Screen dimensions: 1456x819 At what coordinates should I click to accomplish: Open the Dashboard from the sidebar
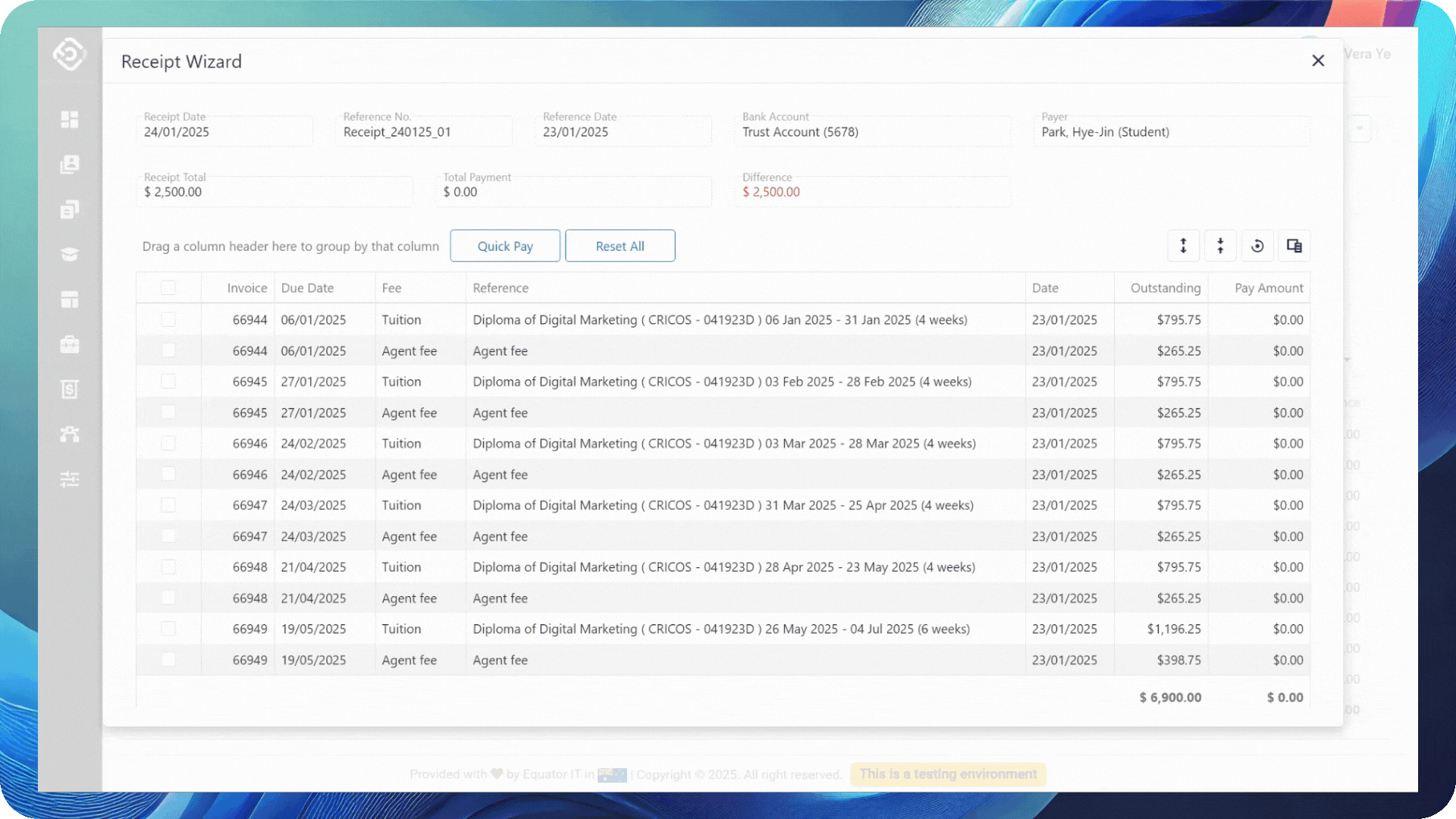tap(69, 119)
